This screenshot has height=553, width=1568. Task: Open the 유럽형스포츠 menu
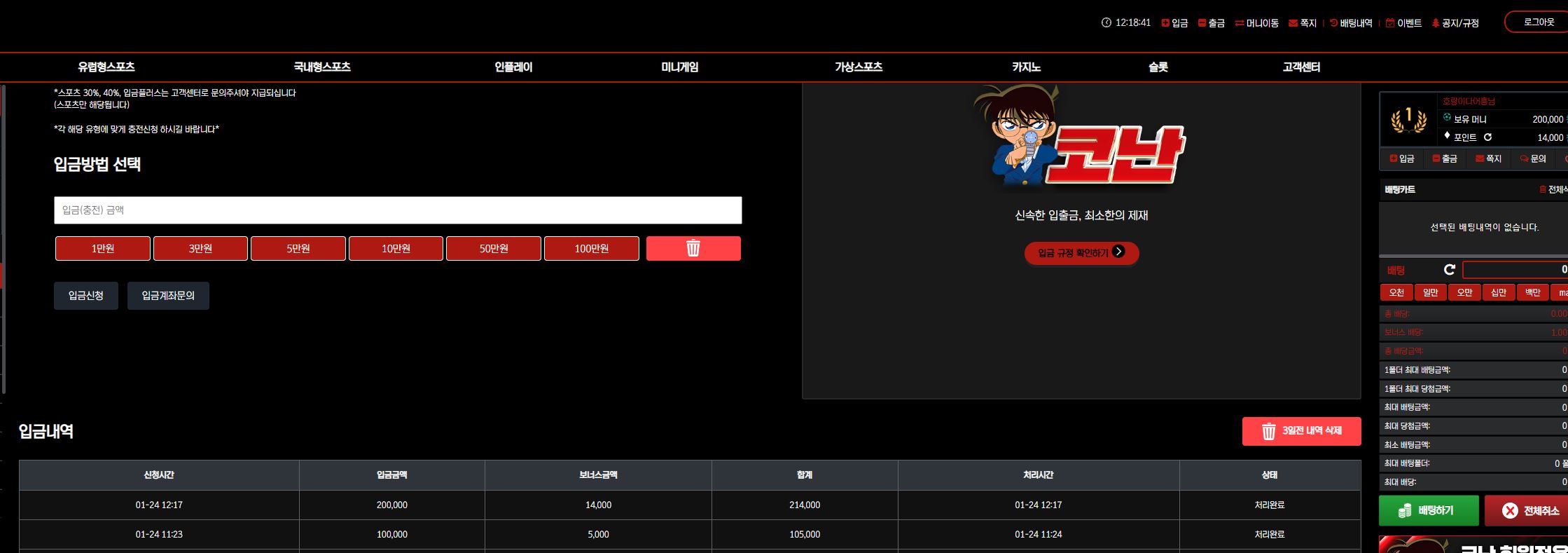pos(106,67)
